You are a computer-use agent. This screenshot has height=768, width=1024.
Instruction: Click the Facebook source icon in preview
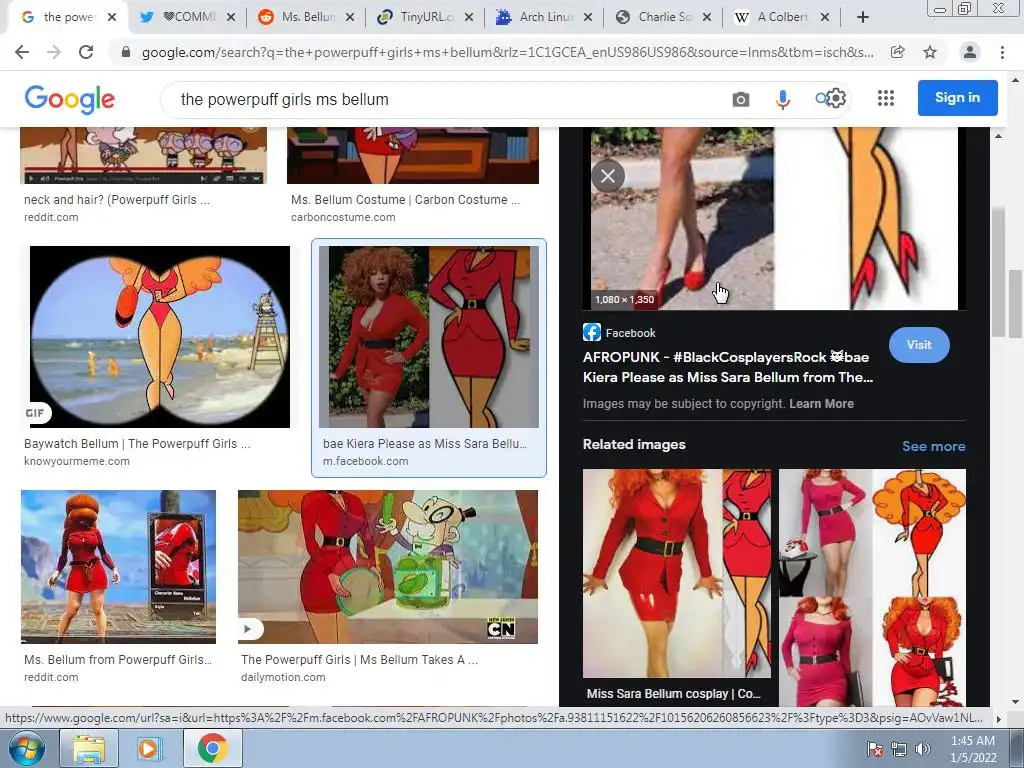592,332
